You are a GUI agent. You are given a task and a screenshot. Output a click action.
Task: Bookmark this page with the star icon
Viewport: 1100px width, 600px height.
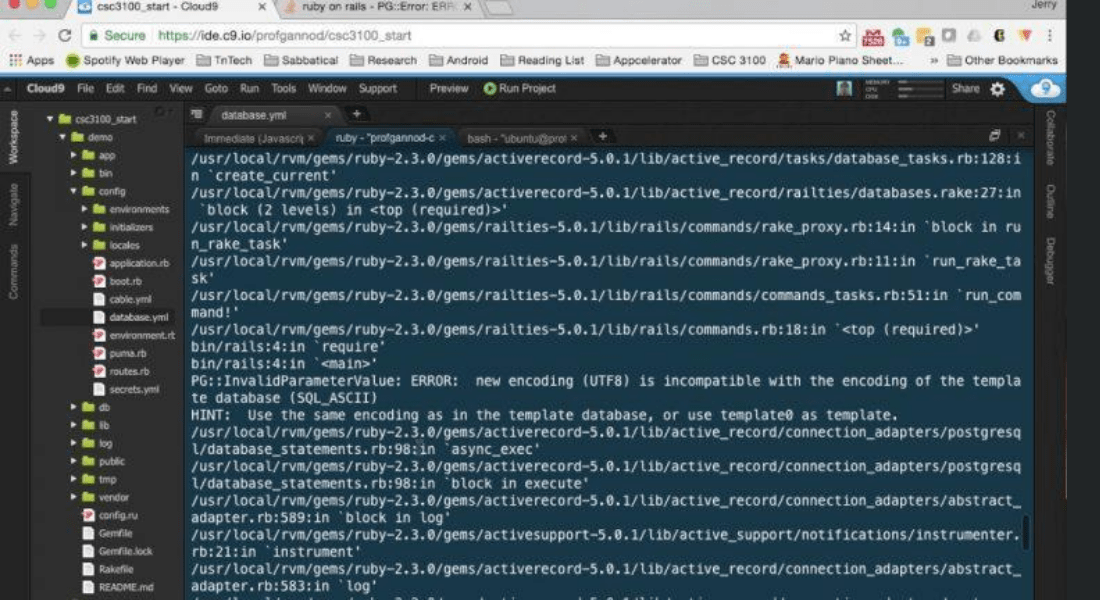pyautogui.click(x=845, y=35)
